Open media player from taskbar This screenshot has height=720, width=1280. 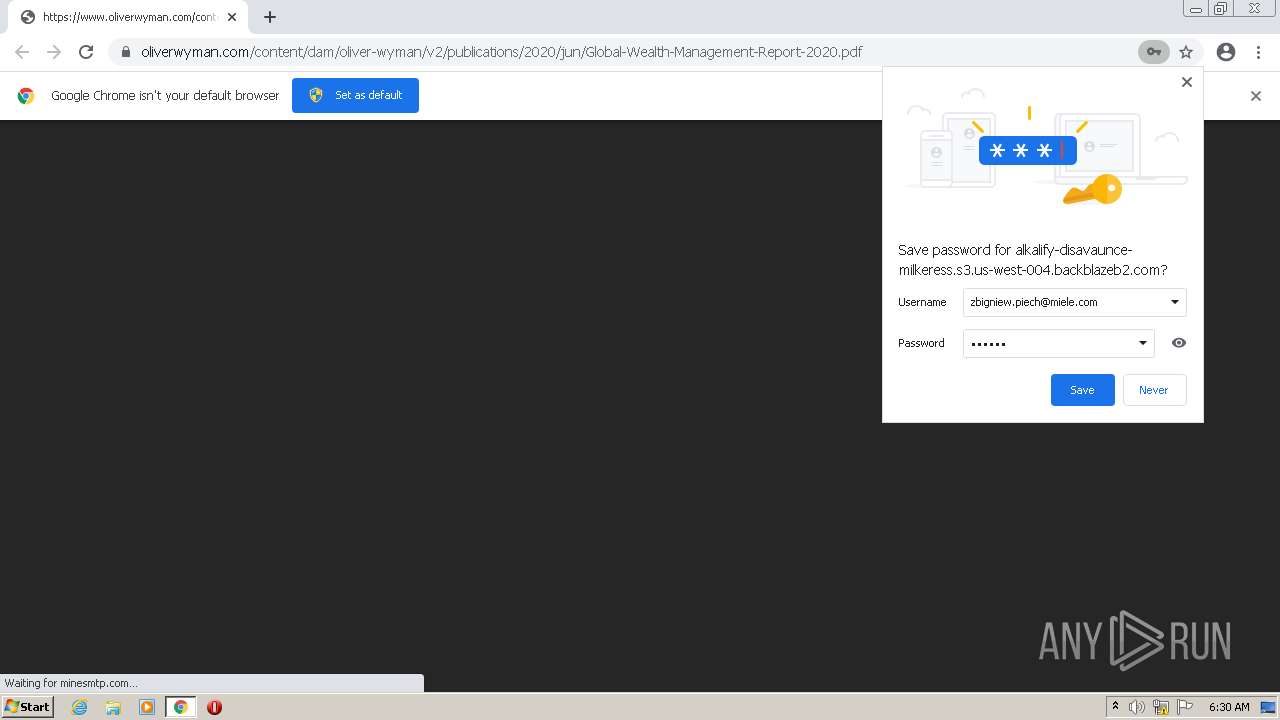pyautogui.click(x=147, y=707)
